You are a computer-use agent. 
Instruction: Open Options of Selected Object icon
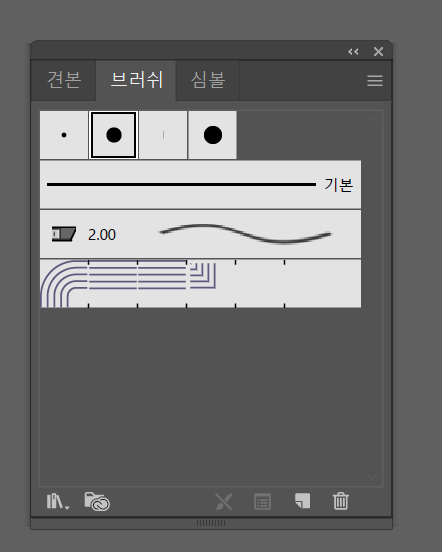pos(263,502)
